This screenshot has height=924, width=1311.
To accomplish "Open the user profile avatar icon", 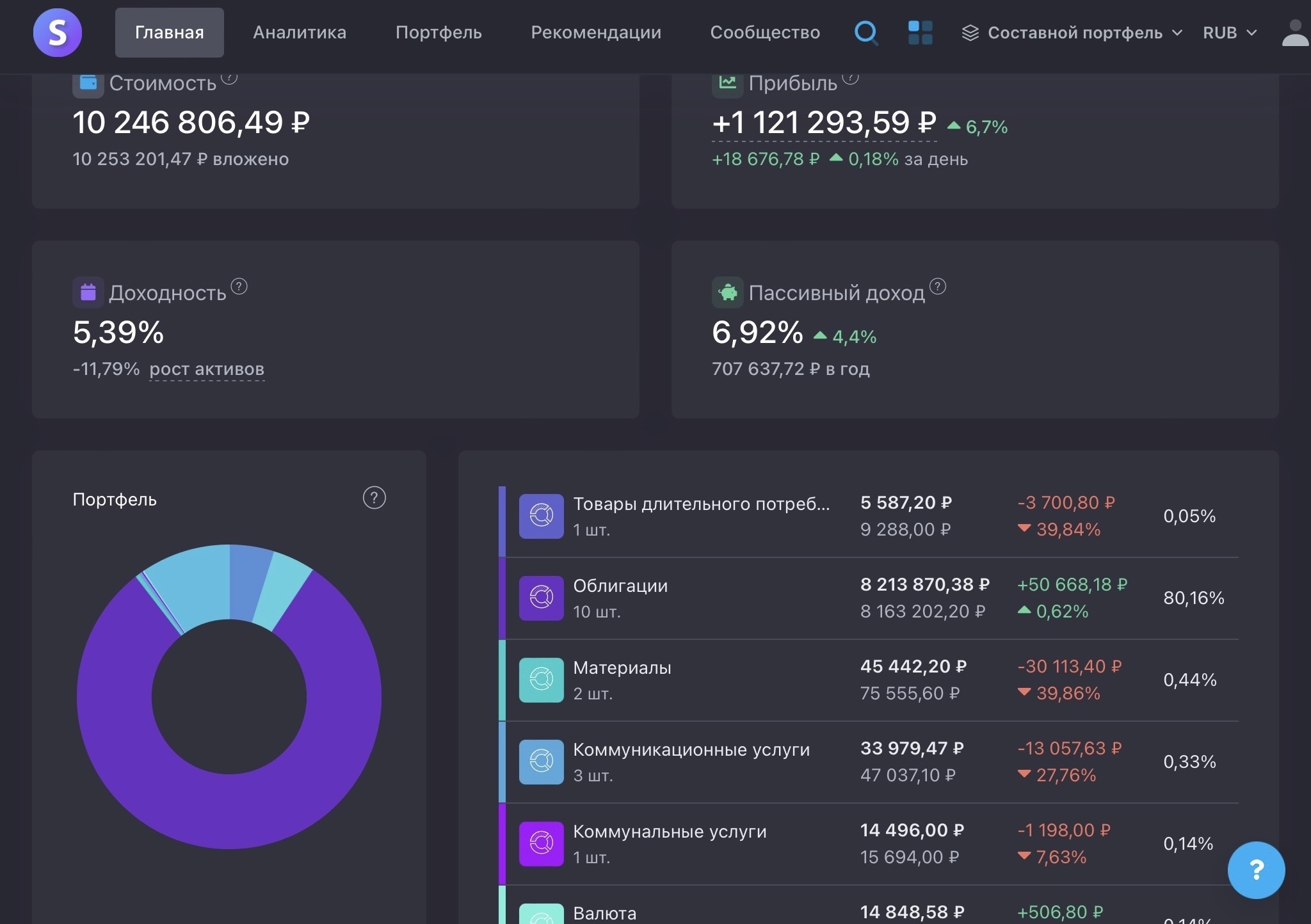I will pyautogui.click(x=1295, y=33).
